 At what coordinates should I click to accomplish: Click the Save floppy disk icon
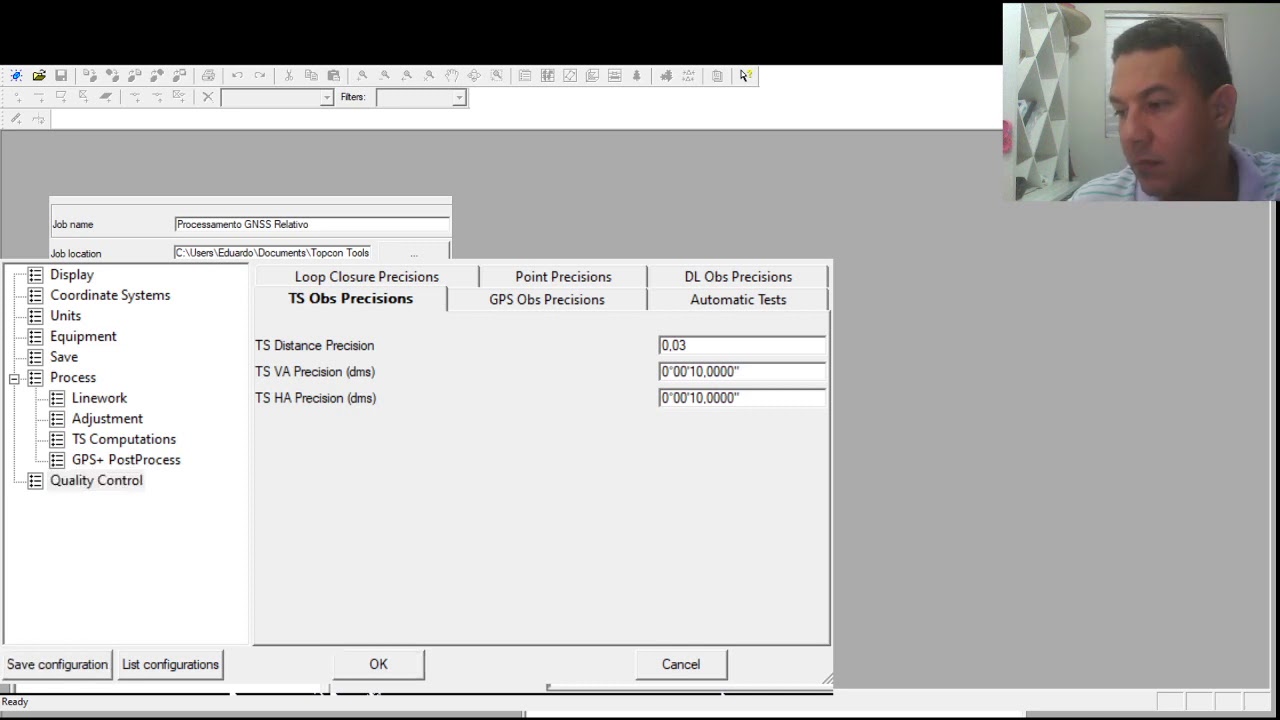pyautogui.click(x=61, y=76)
